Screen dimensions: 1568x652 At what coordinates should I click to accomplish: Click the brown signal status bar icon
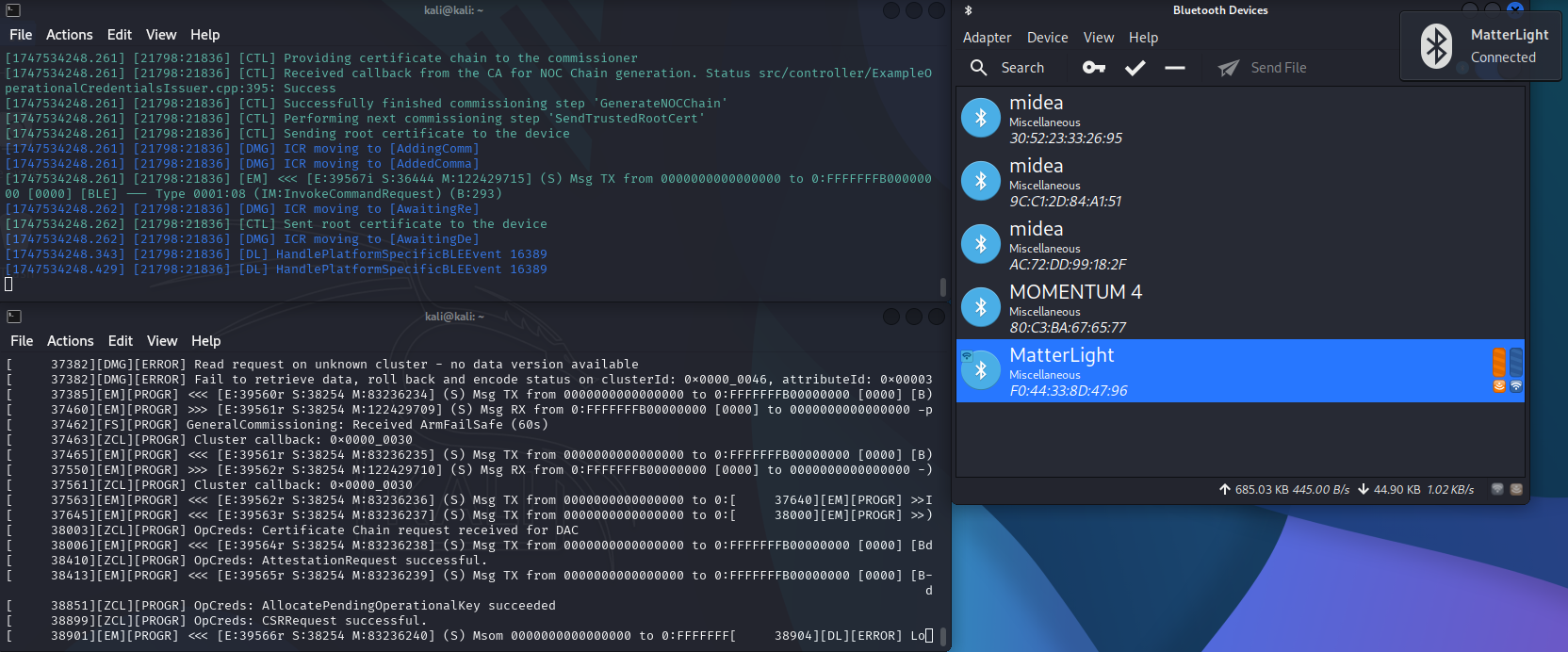[x=1516, y=489]
